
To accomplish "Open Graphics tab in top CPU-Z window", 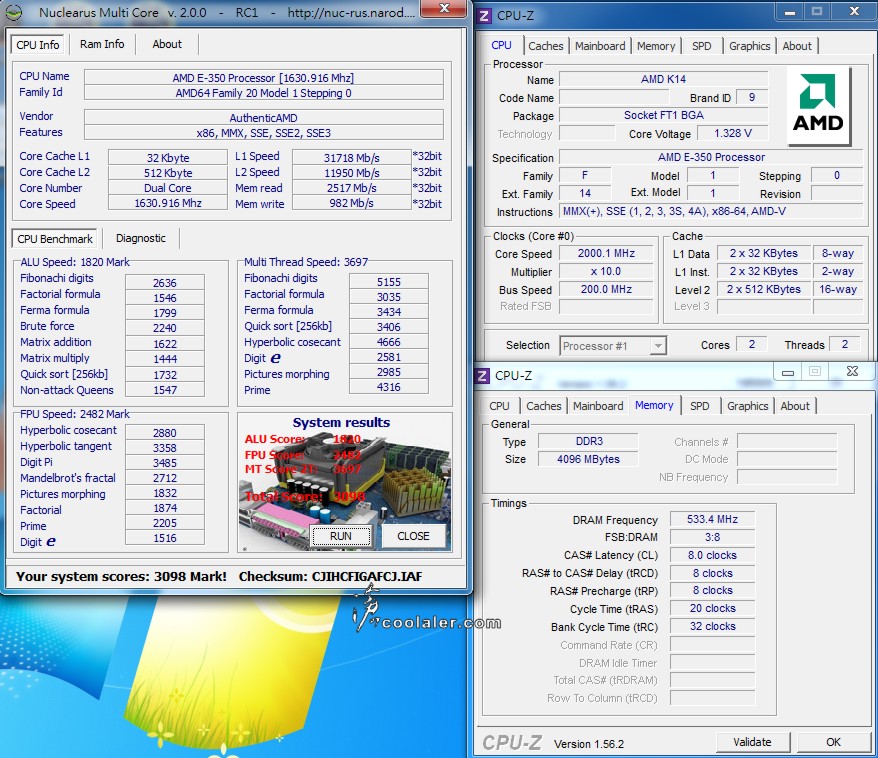I will click(x=750, y=46).
